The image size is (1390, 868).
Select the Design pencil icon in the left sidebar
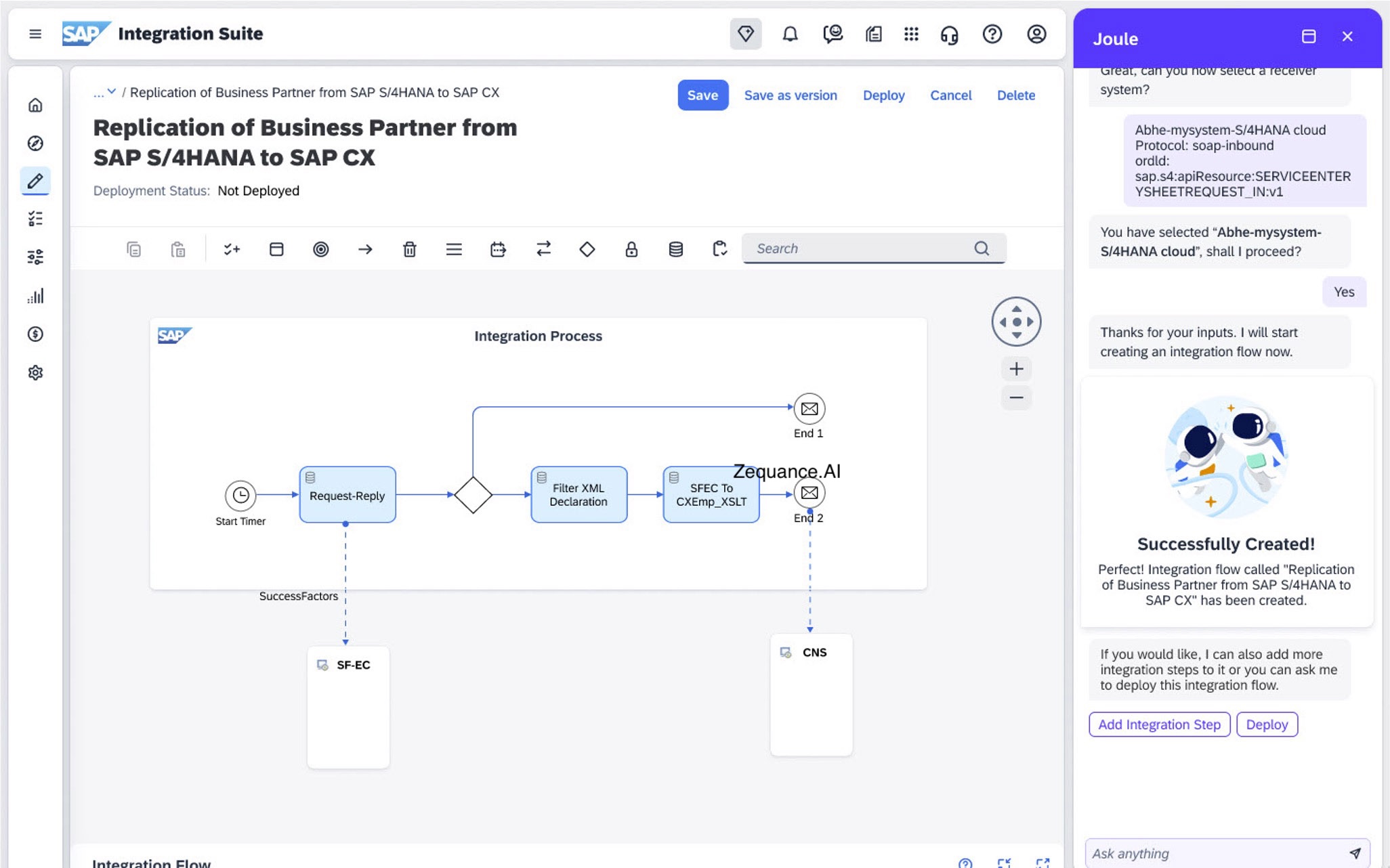(36, 181)
